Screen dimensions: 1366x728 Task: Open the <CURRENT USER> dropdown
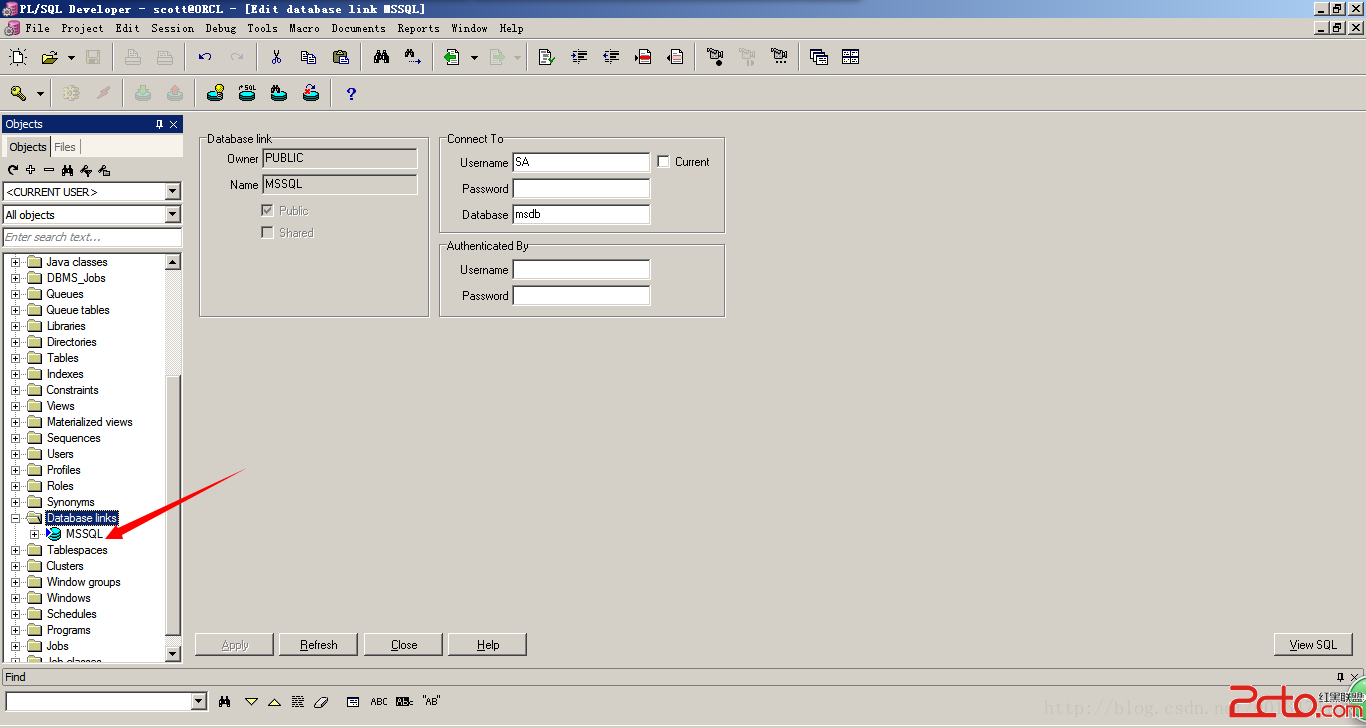(173, 191)
